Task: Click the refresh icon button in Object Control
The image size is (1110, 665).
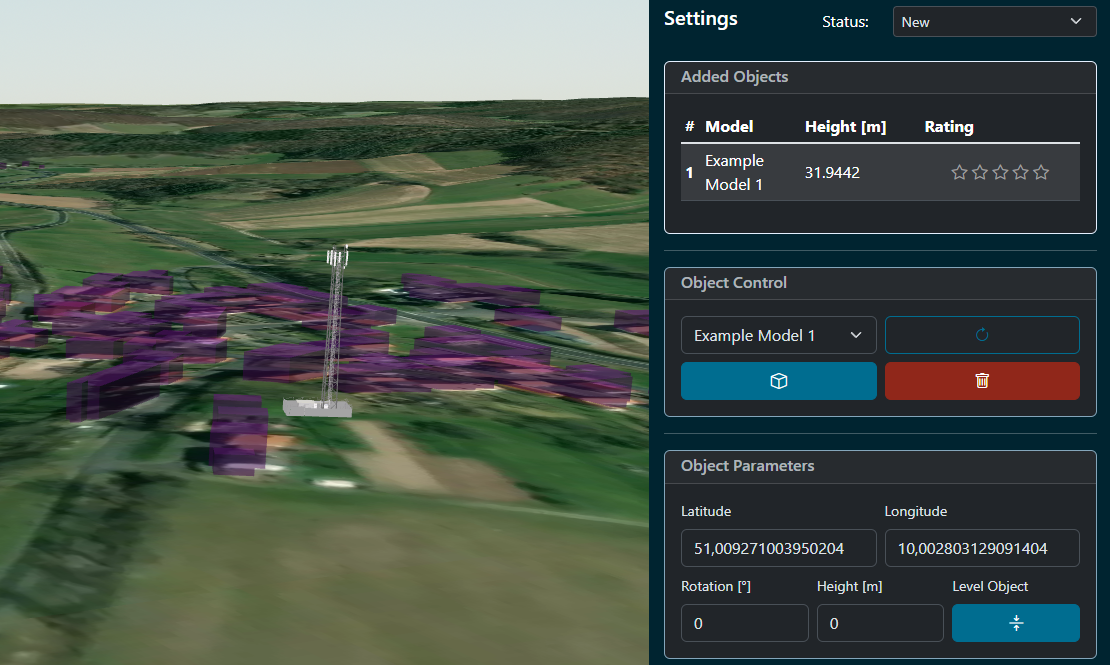Action: coord(981,335)
